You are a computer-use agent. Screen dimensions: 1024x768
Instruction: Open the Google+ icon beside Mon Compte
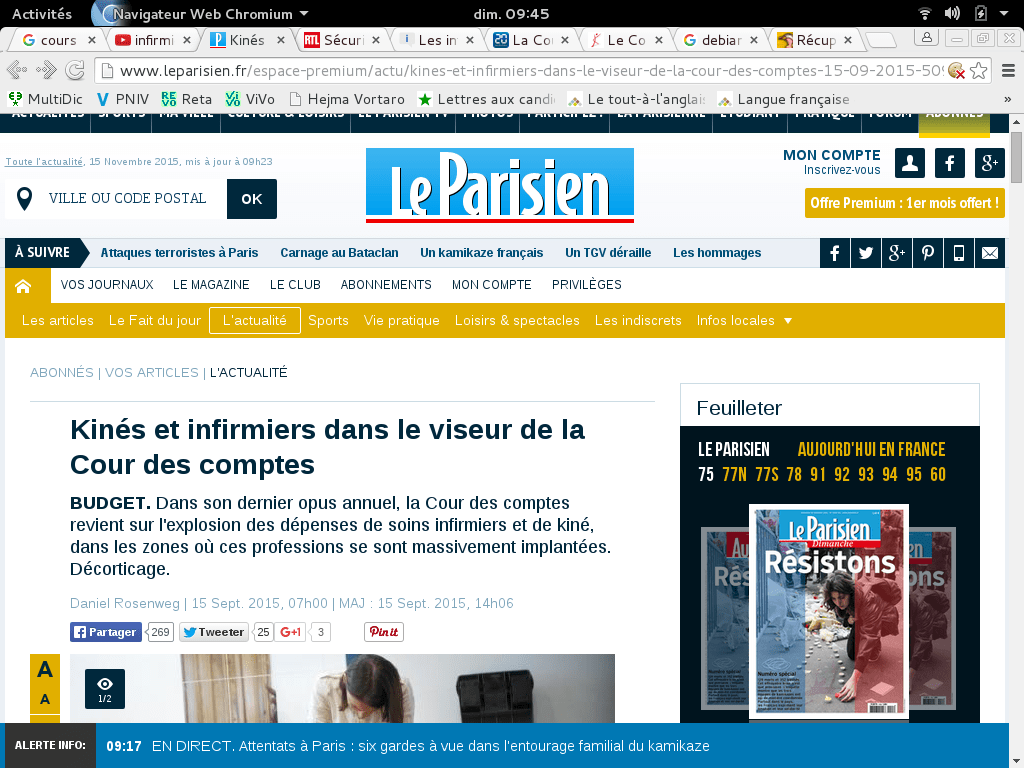click(989, 163)
